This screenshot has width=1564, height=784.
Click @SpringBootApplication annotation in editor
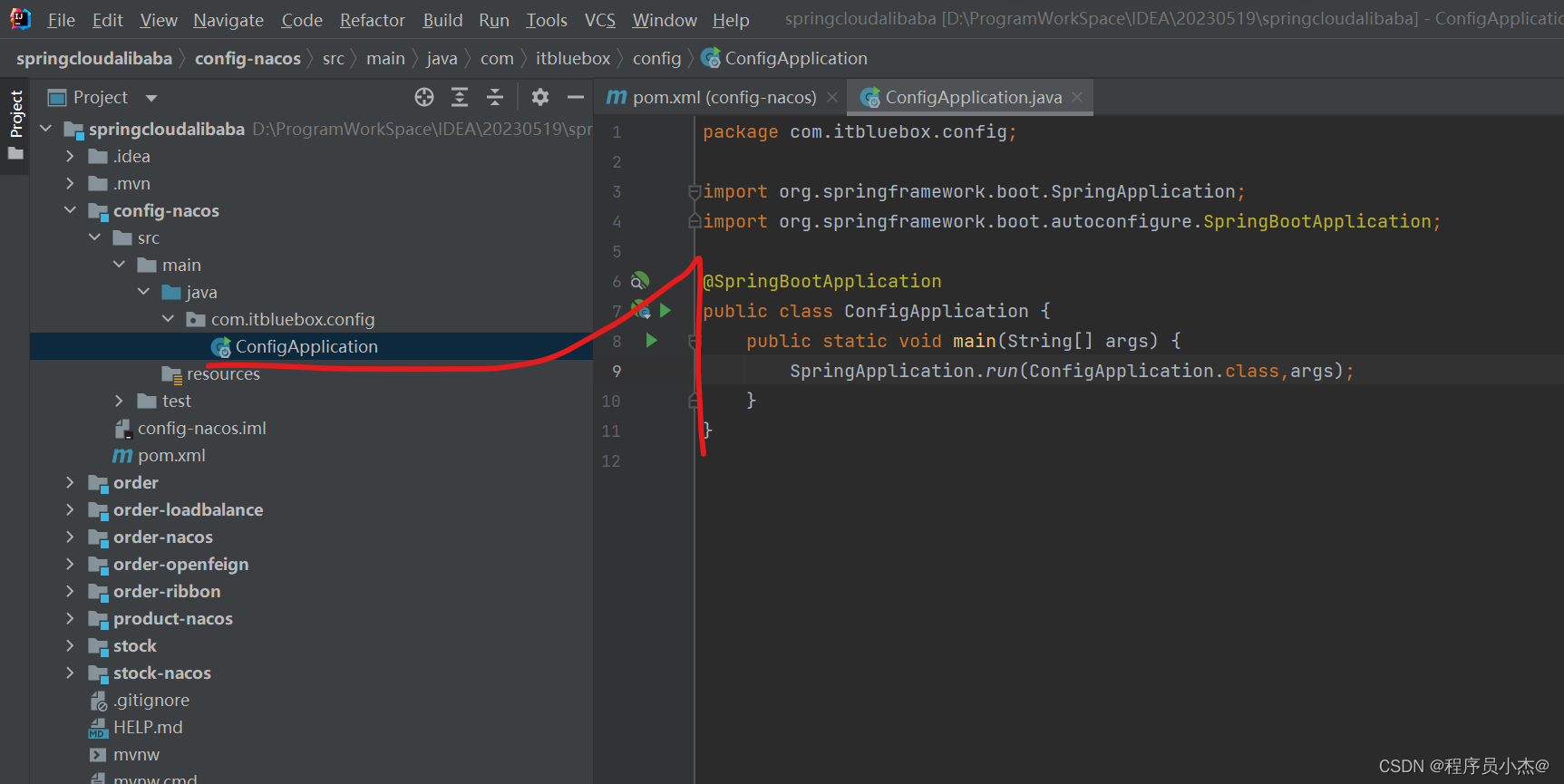coord(822,281)
